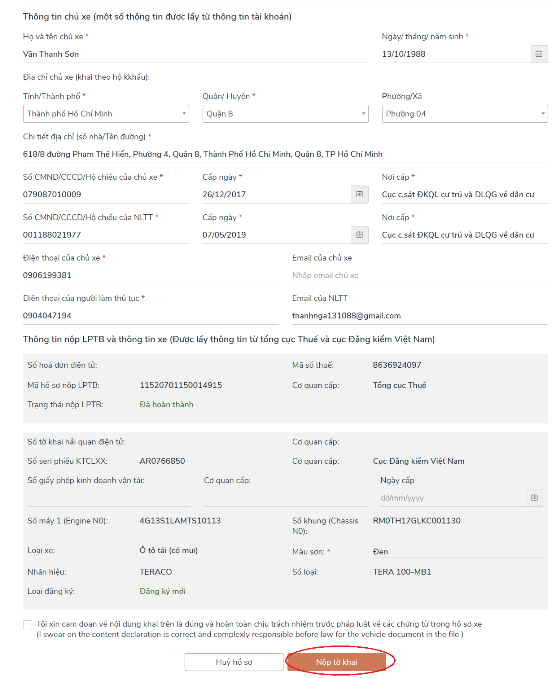Select the NLTT phone number field
The height and width of the screenshot is (678, 560).
point(151,316)
